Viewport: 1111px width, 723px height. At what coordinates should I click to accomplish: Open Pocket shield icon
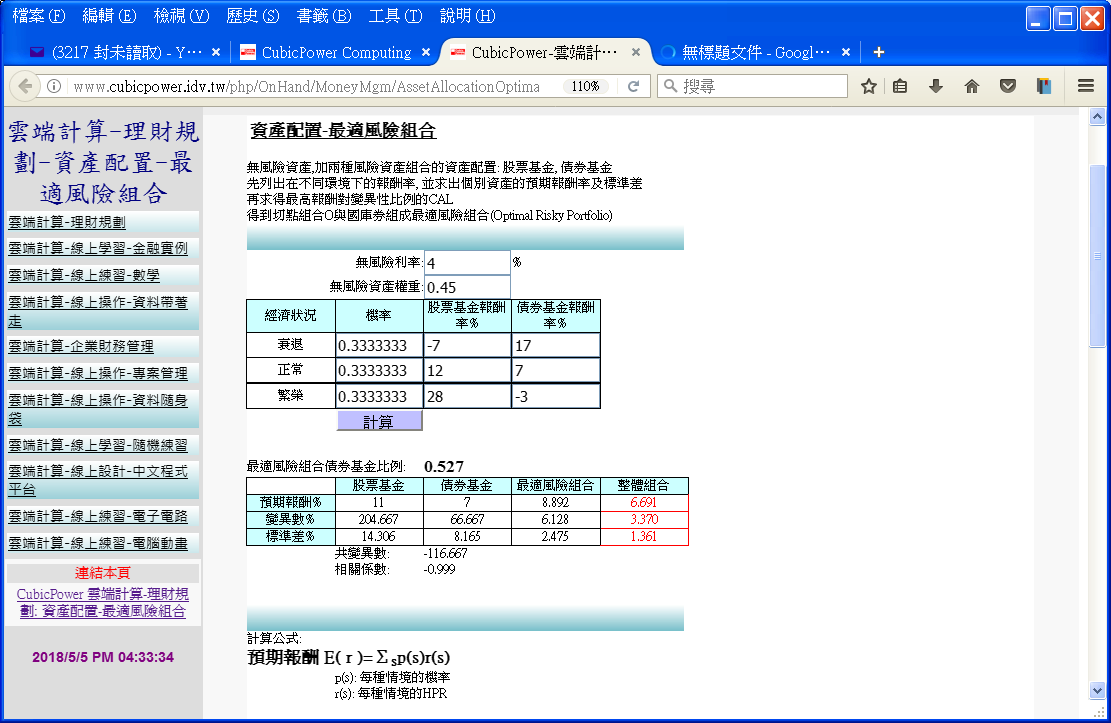click(1008, 86)
